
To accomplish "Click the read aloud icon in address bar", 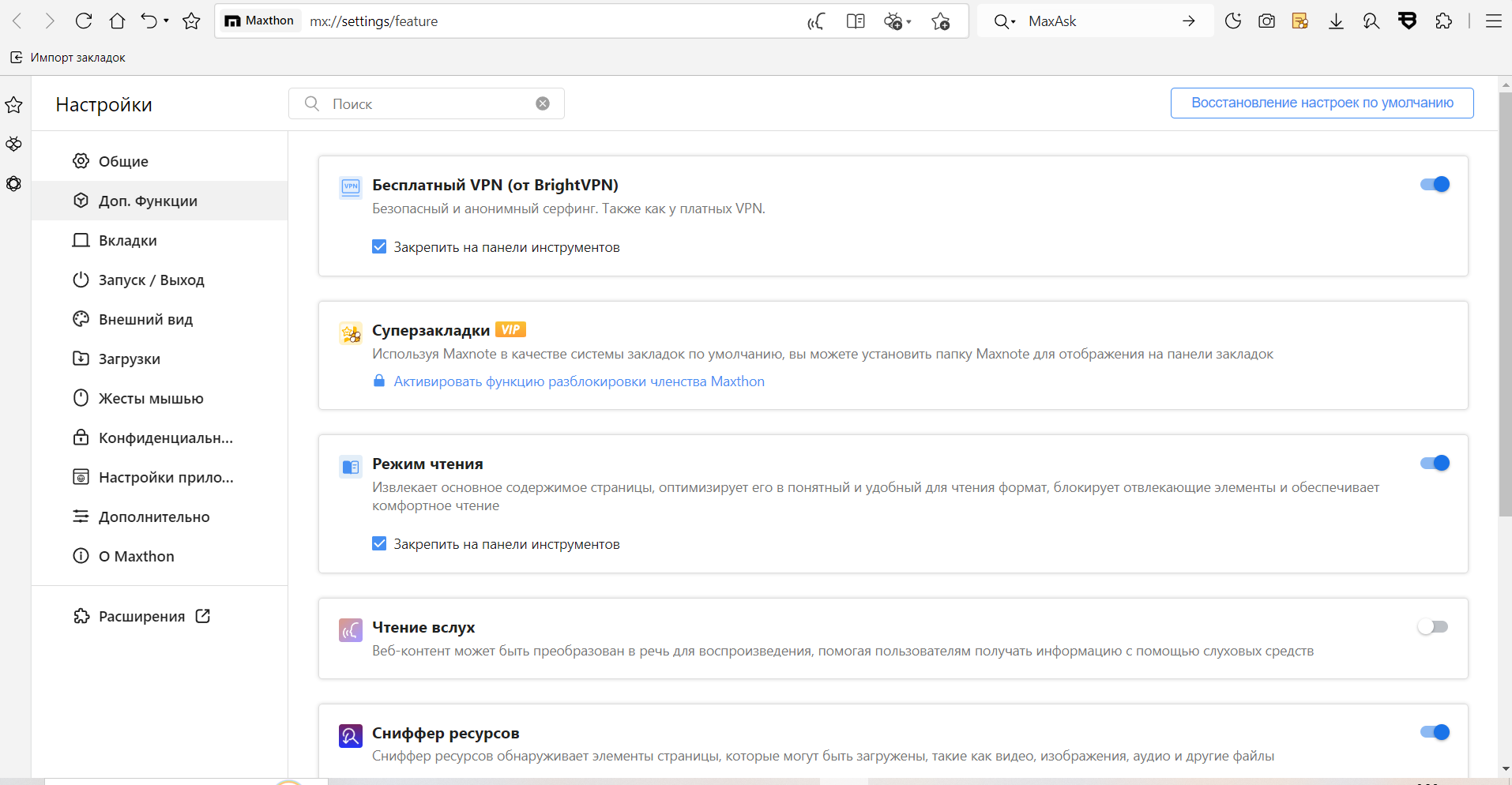I will pyautogui.click(x=816, y=21).
